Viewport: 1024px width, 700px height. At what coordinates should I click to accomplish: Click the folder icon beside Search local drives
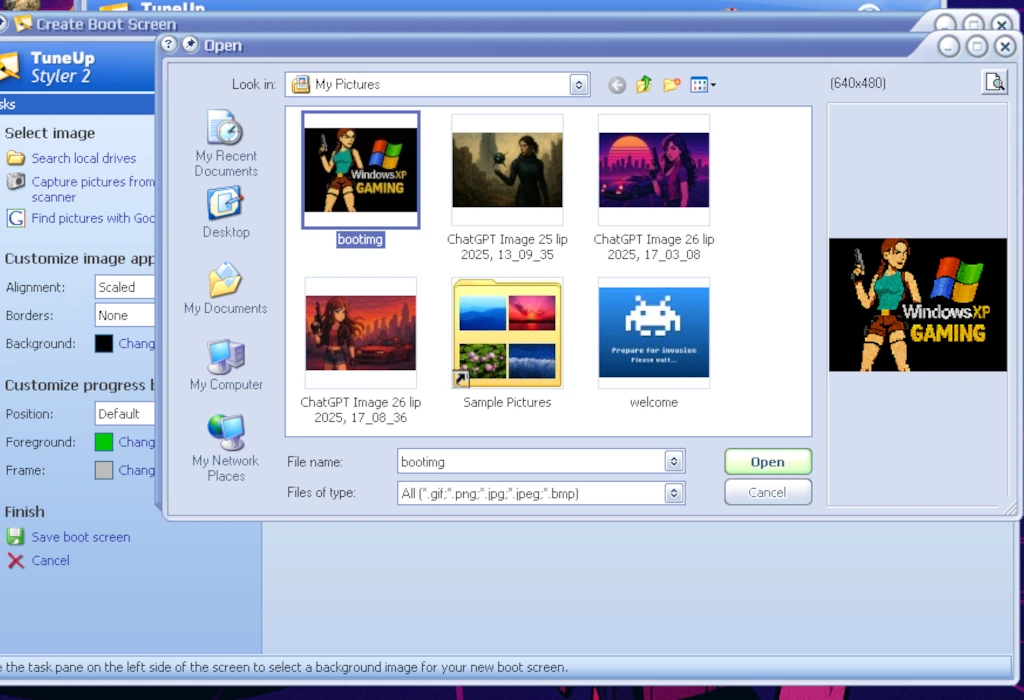click(16, 158)
